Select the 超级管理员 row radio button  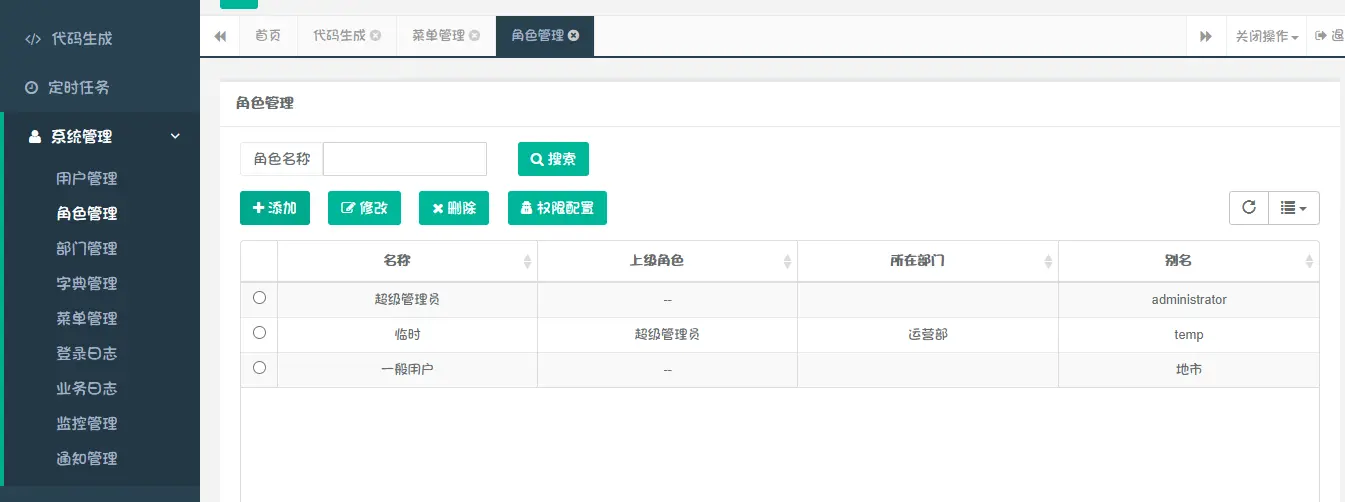click(x=260, y=298)
